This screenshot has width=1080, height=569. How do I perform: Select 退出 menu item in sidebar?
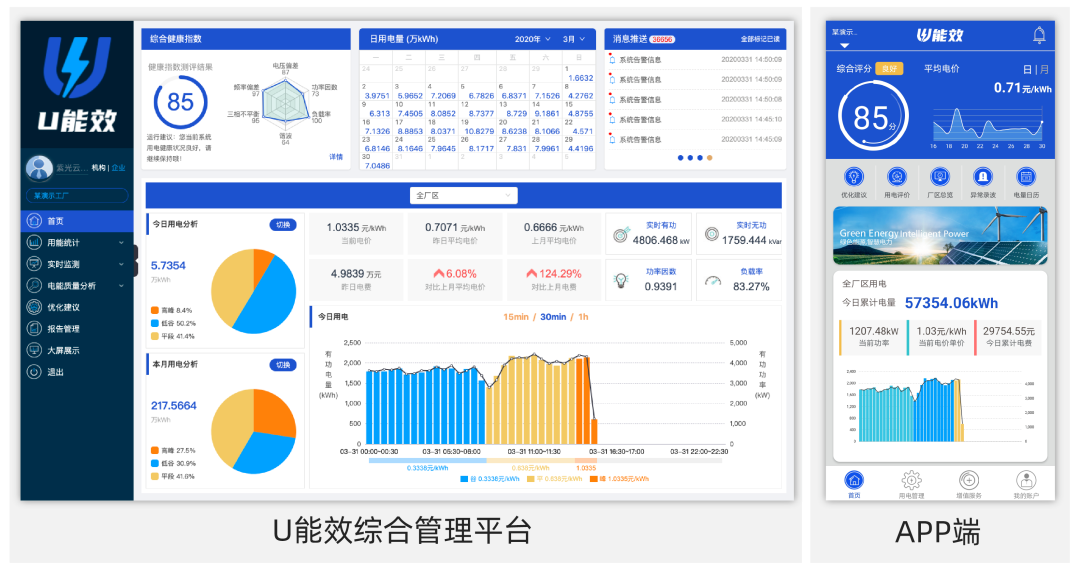click(55, 372)
